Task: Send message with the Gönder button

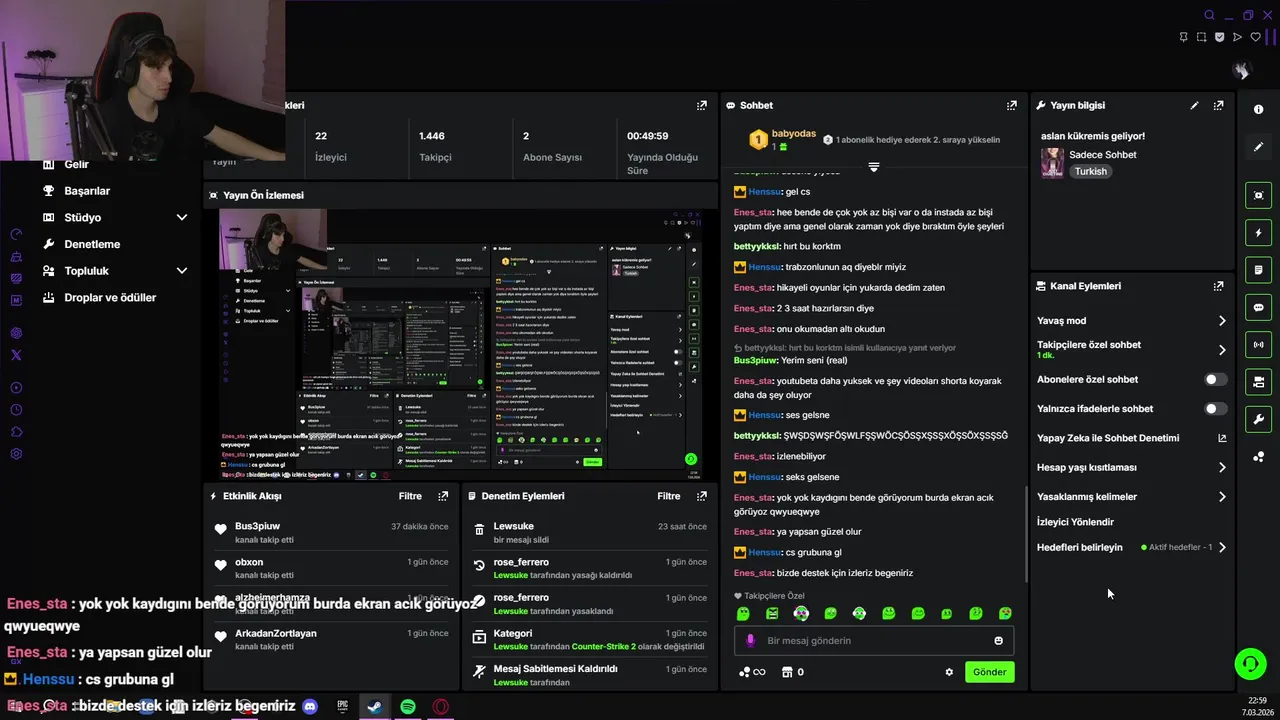Action: coord(990,672)
